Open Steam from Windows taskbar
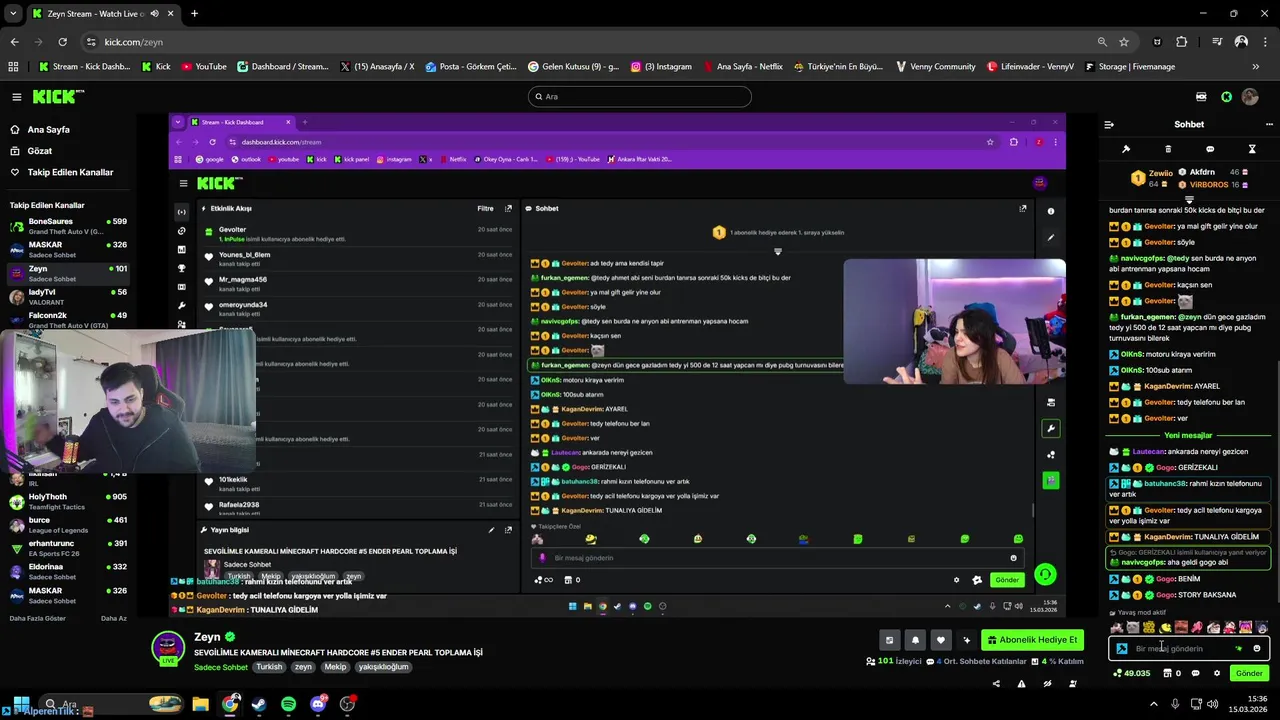The height and width of the screenshot is (720, 1280). pos(259,704)
